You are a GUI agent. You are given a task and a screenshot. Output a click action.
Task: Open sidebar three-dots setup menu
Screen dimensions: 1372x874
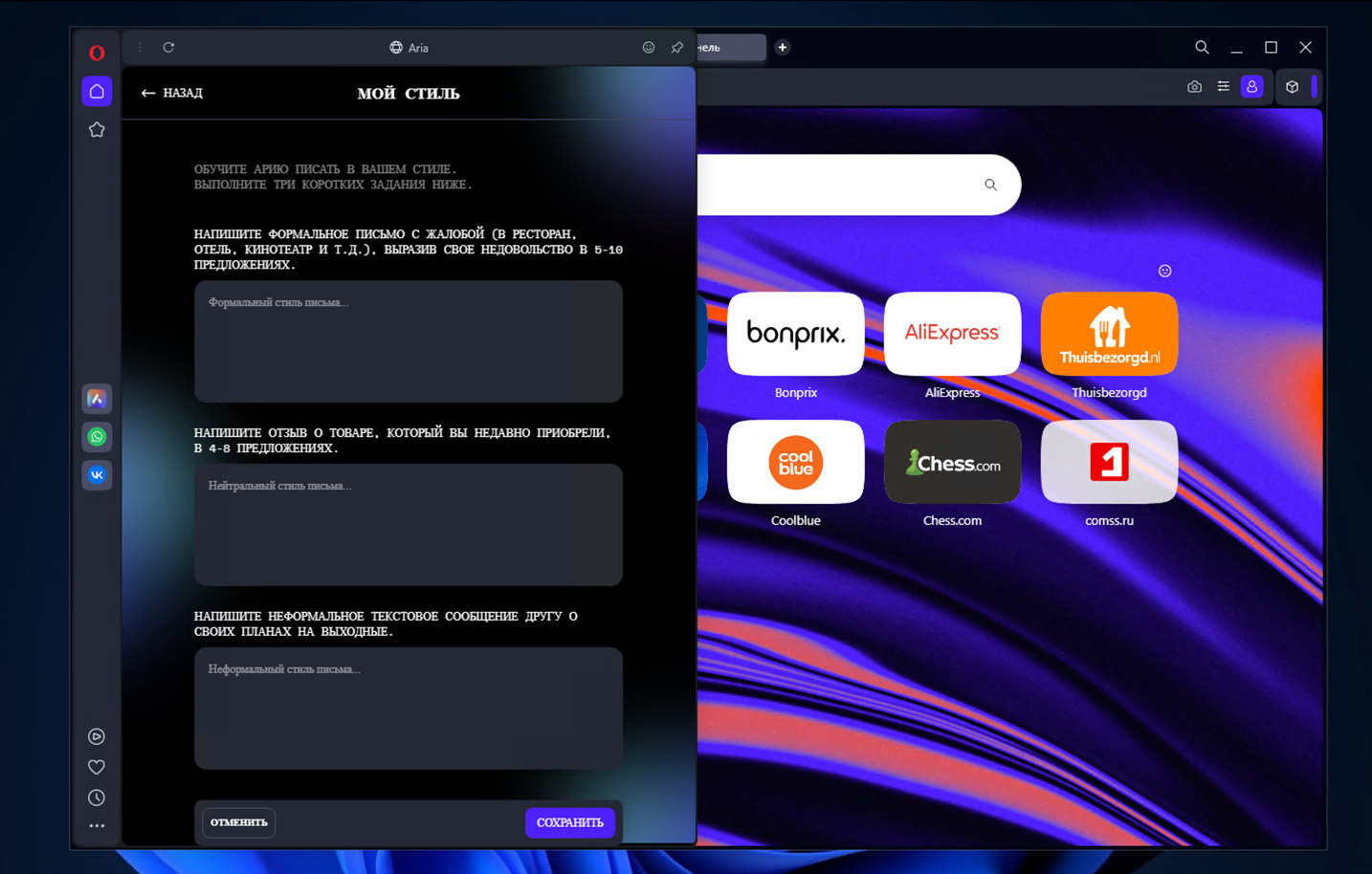[97, 826]
